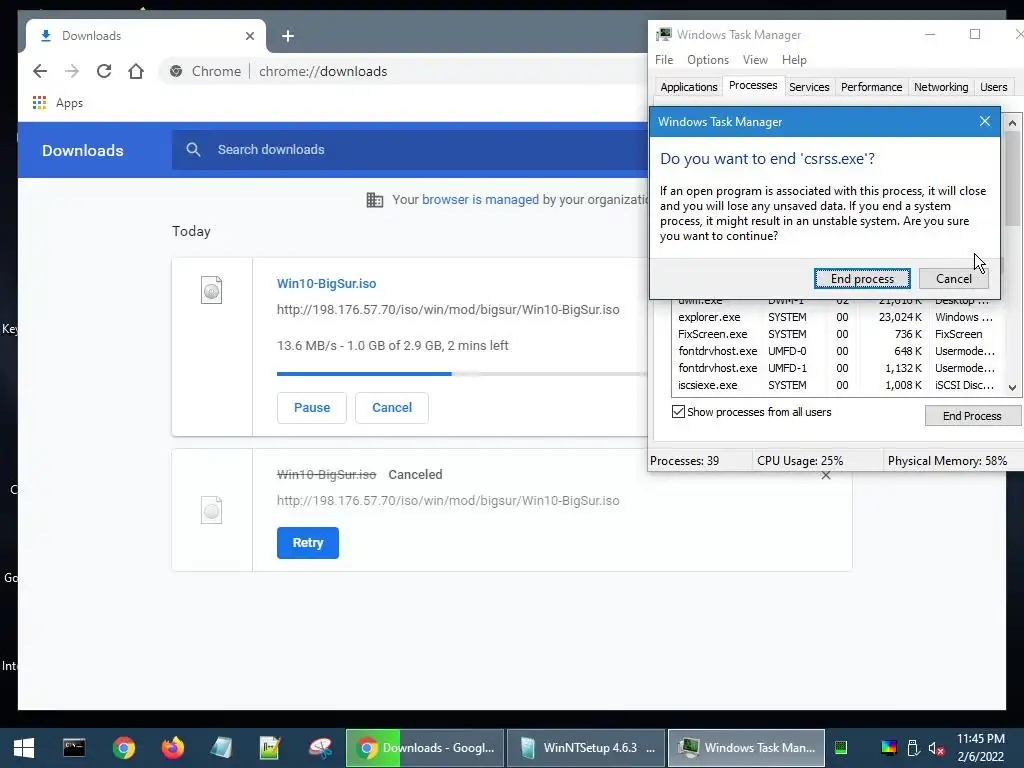
Task: Launch Chrome from the taskbar
Action: tap(123, 748)
